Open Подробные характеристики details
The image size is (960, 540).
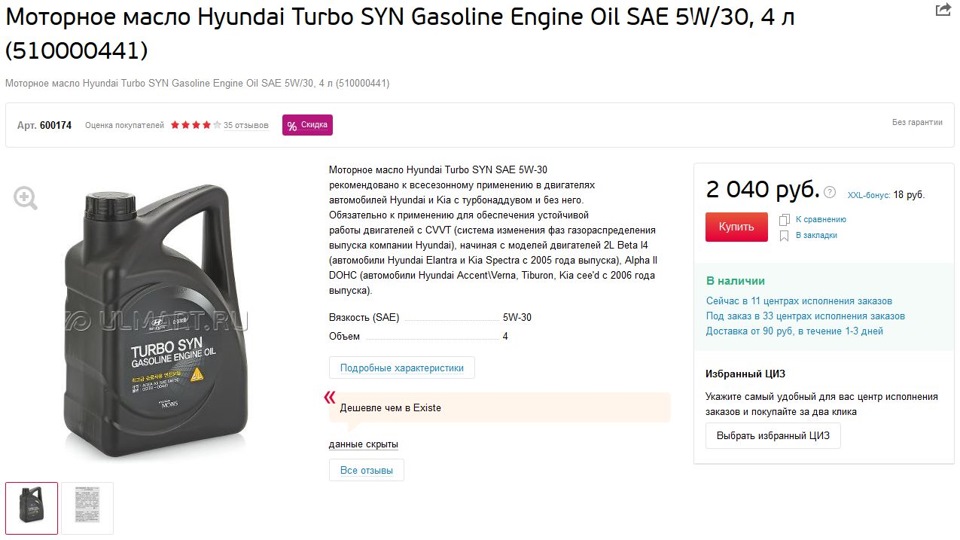coord(402,368)
